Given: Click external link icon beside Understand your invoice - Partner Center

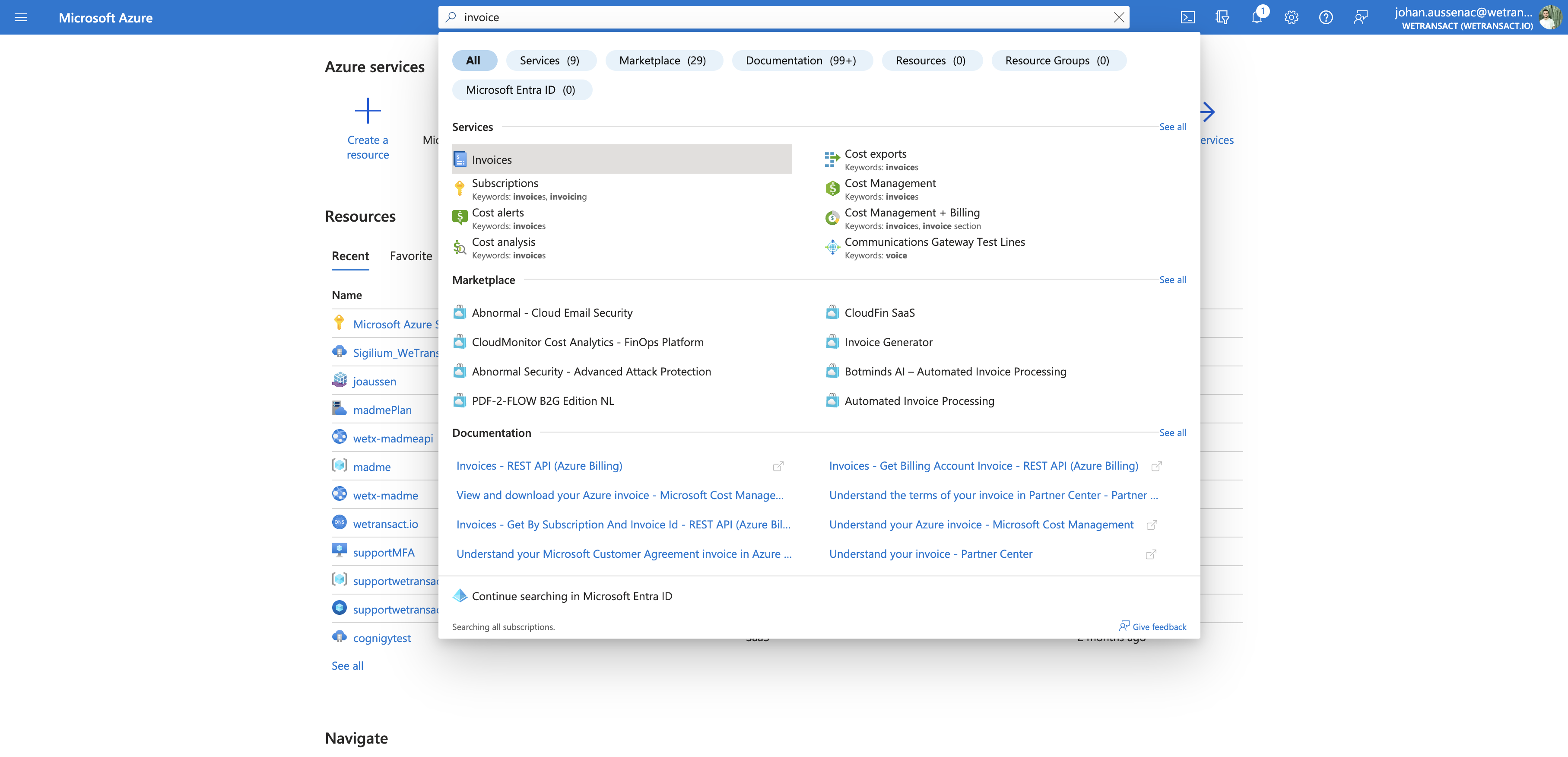Looking at the screenshot, I should point(1151,555).
